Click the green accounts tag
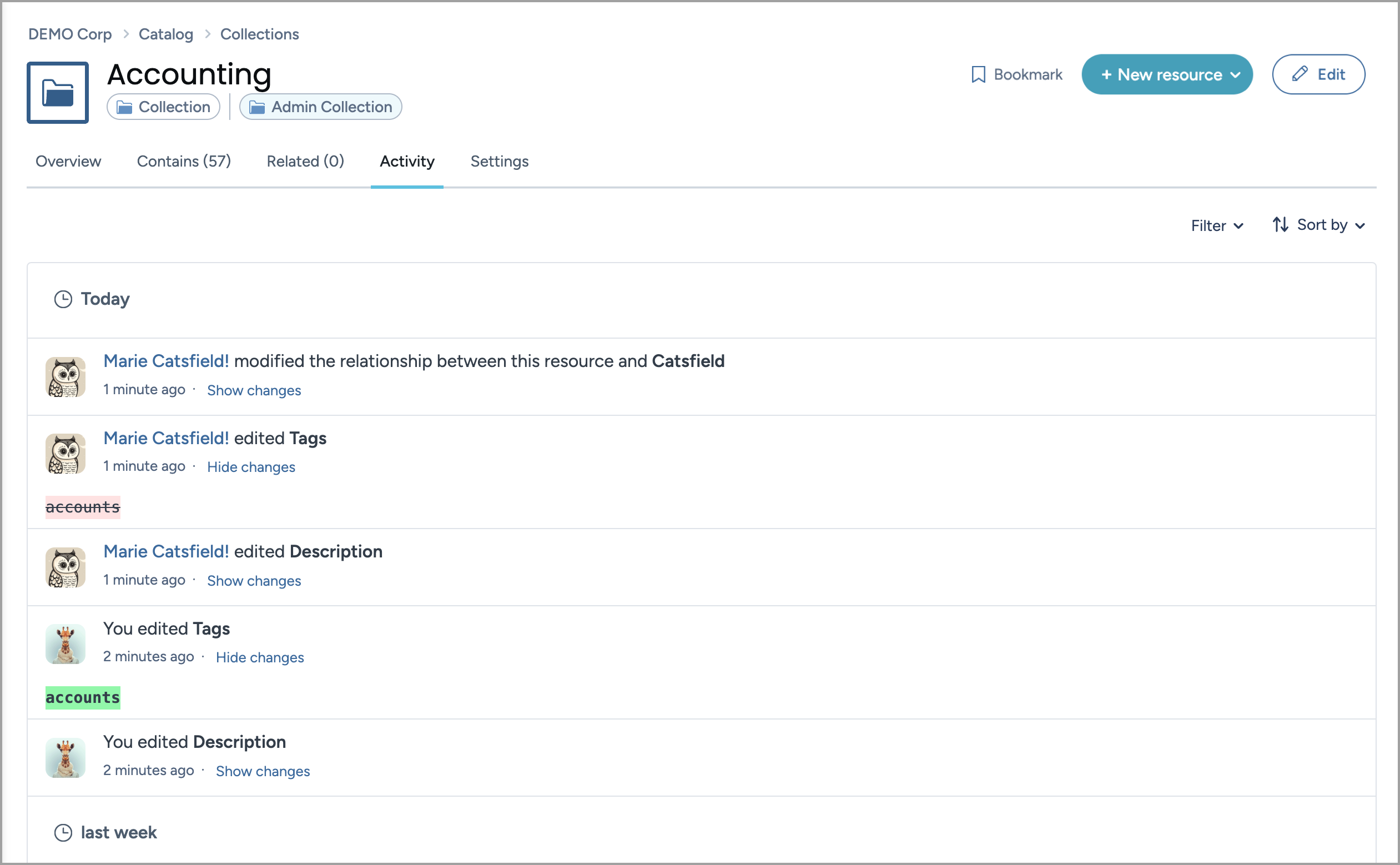Image resolution: width=1400 pixels, height=865 pixels. (82, 697)
